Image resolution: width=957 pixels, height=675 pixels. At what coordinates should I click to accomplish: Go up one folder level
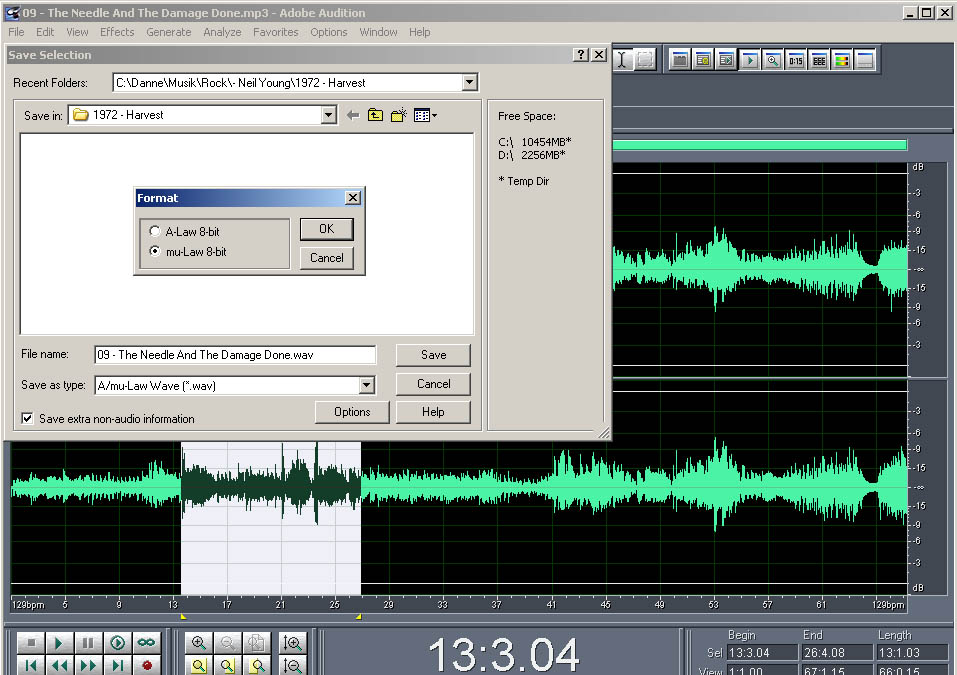tap(375, 115)
